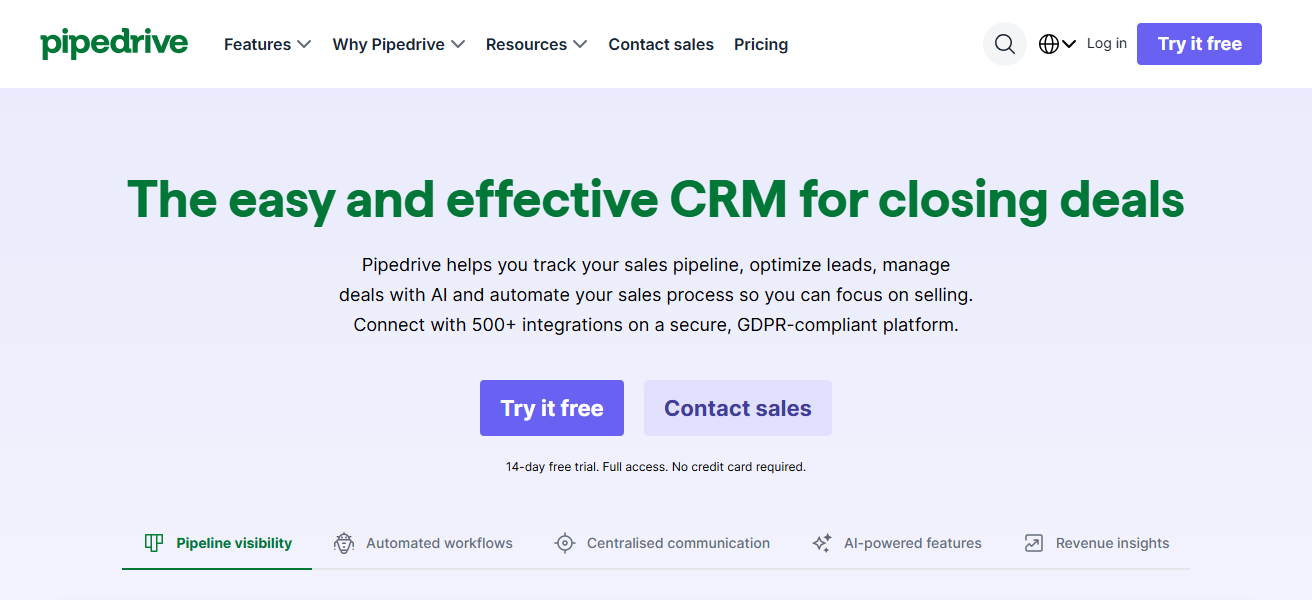Click the hero Contact sales button
The width and height of the screenshot is (1312, 600).
tap(738, 408)
